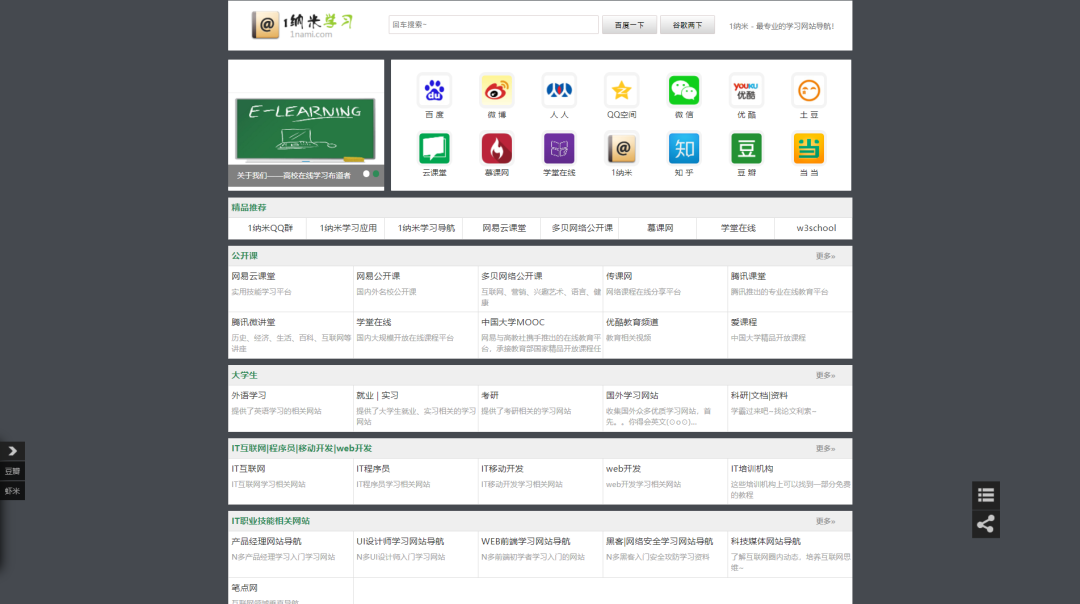Open web开发 link
Screen dimensions: 1080x604
pos(623,468)
